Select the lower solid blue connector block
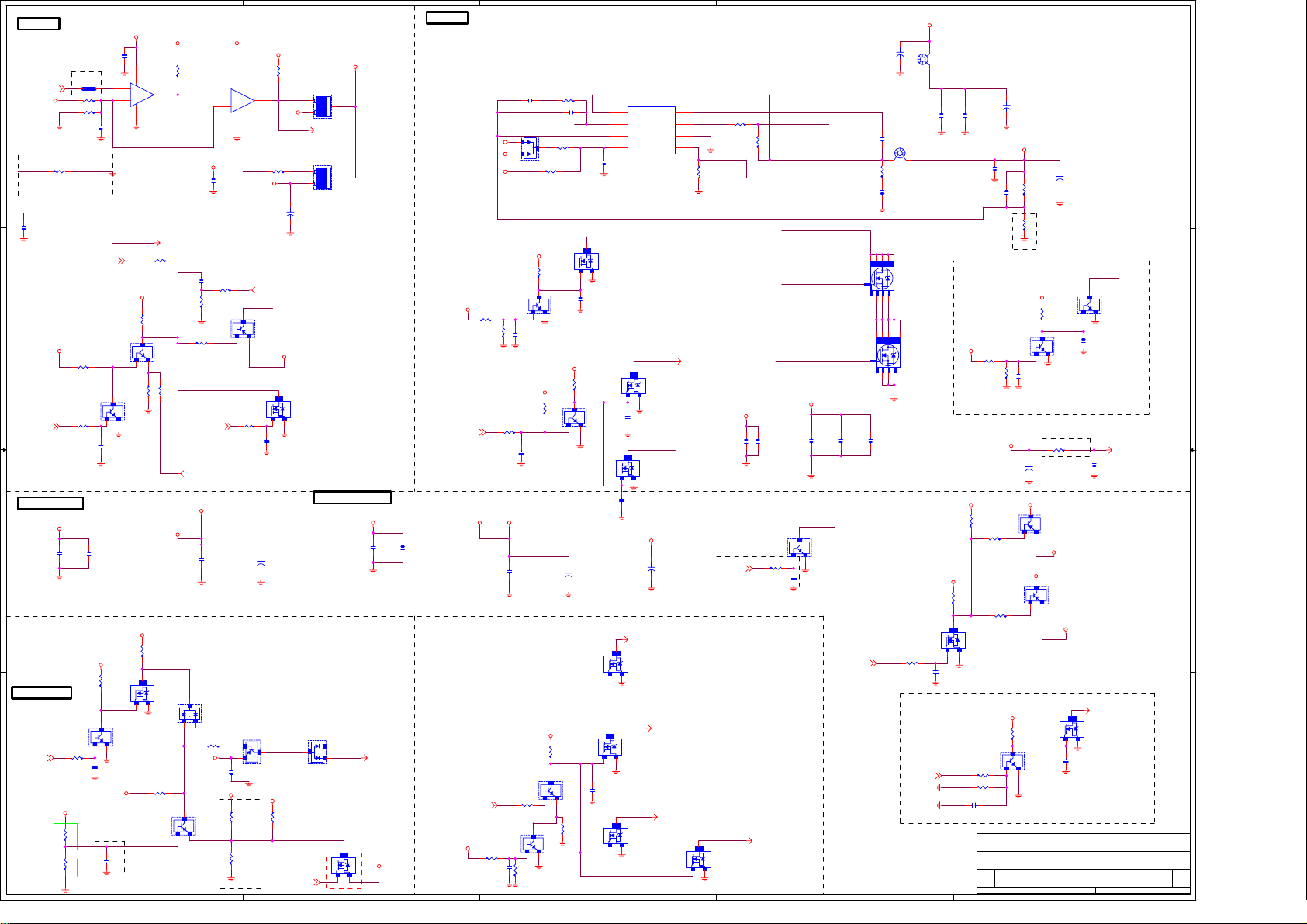The width and height of the screenshot is (1307, 924). (323, 178)
